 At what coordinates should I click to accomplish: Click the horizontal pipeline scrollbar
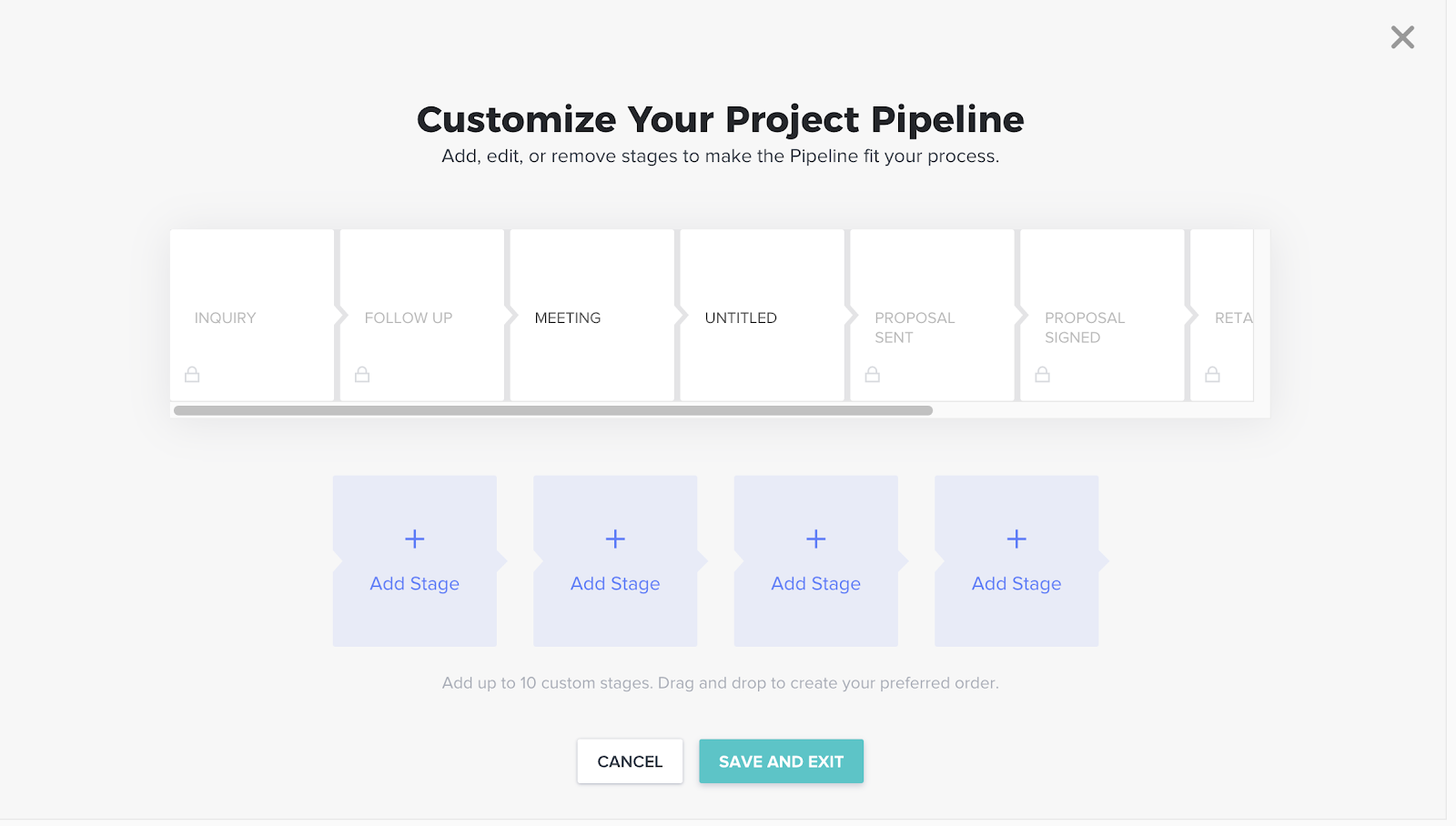coord(553,410)
